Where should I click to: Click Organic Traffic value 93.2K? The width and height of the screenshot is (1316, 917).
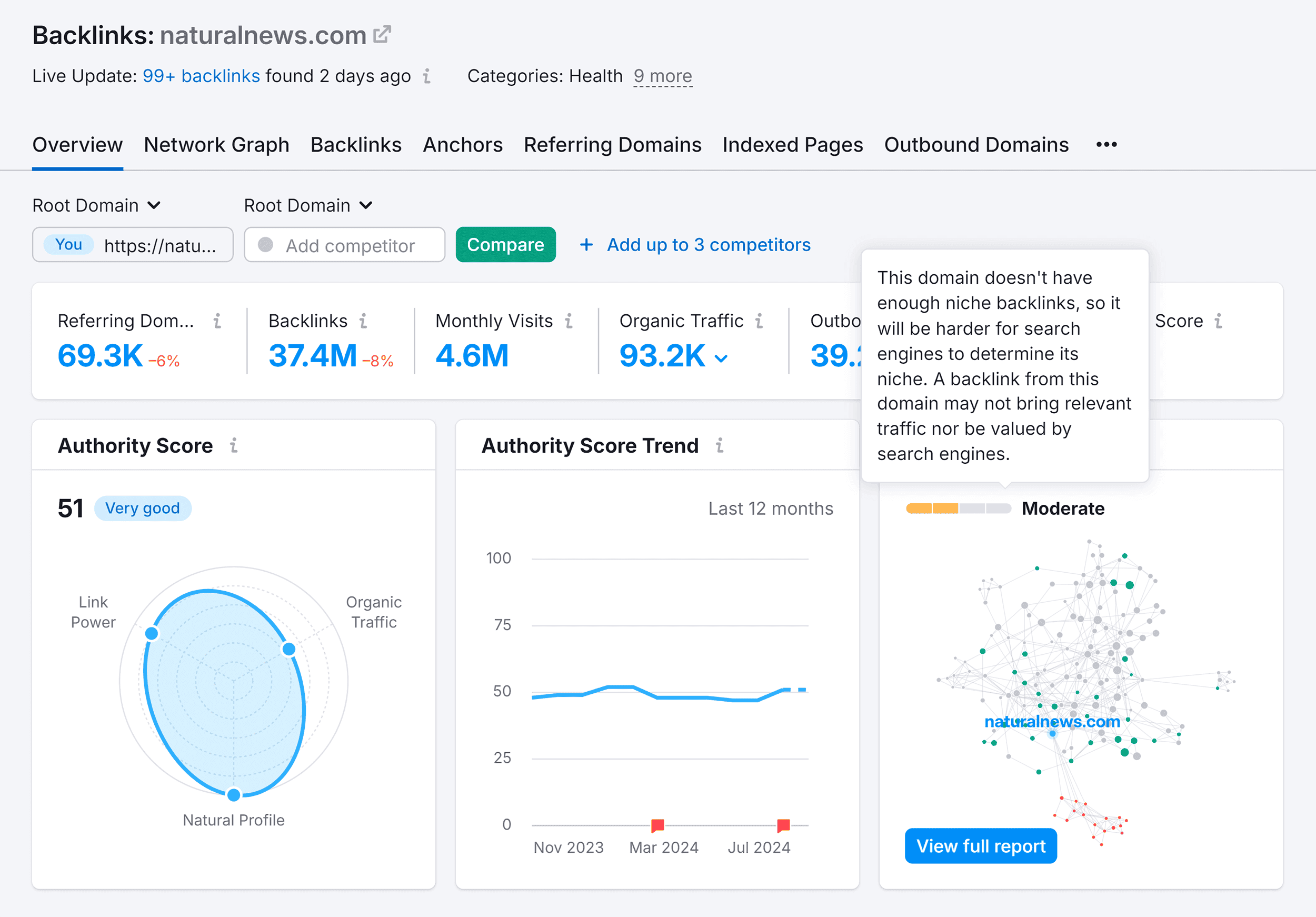(x=662, y=356)
